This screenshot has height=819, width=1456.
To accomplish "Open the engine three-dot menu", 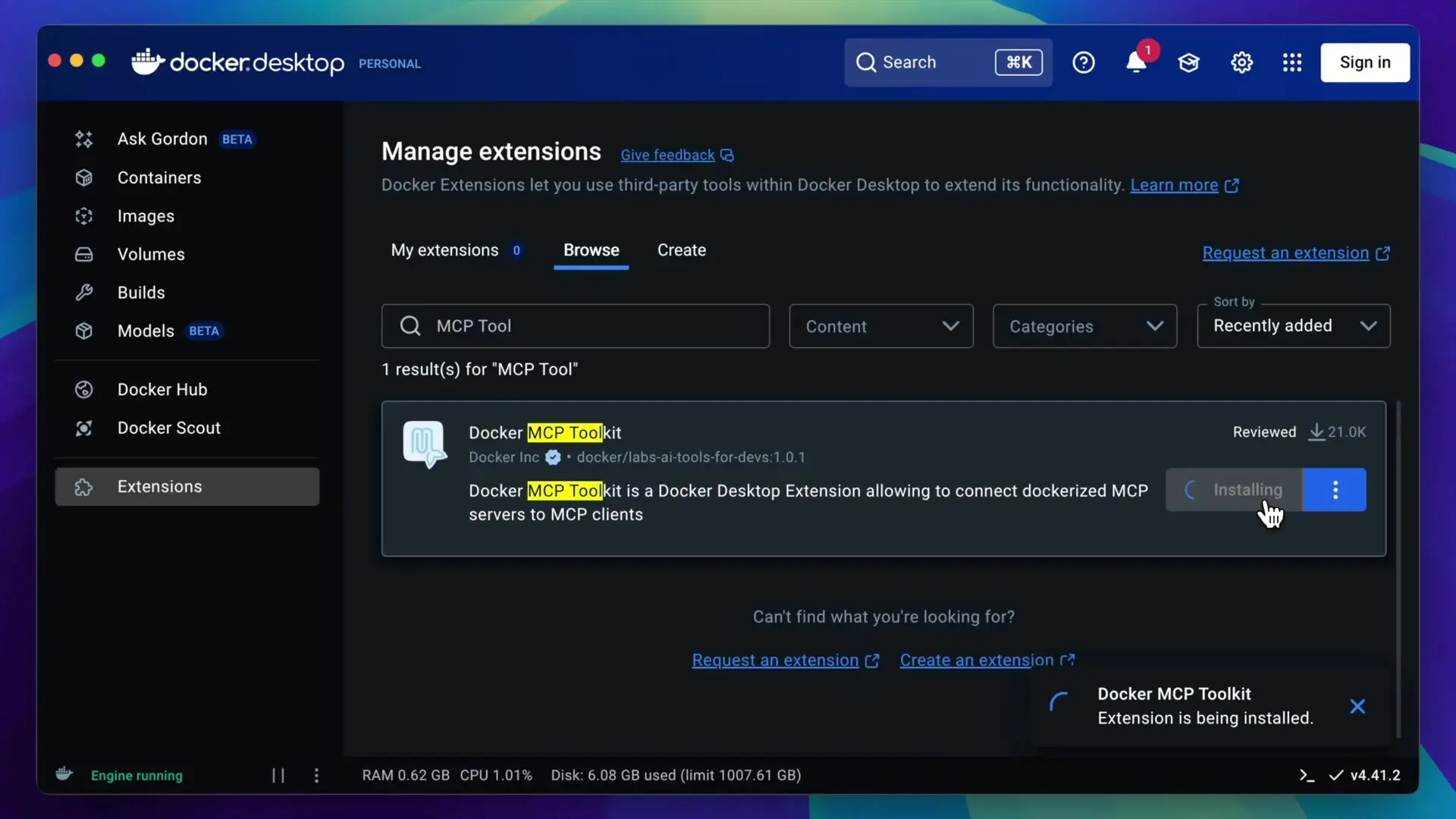I will click(x=316, y=775).
